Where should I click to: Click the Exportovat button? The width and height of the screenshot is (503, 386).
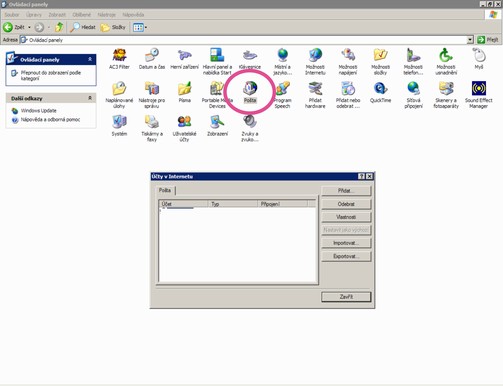point(346,256)
